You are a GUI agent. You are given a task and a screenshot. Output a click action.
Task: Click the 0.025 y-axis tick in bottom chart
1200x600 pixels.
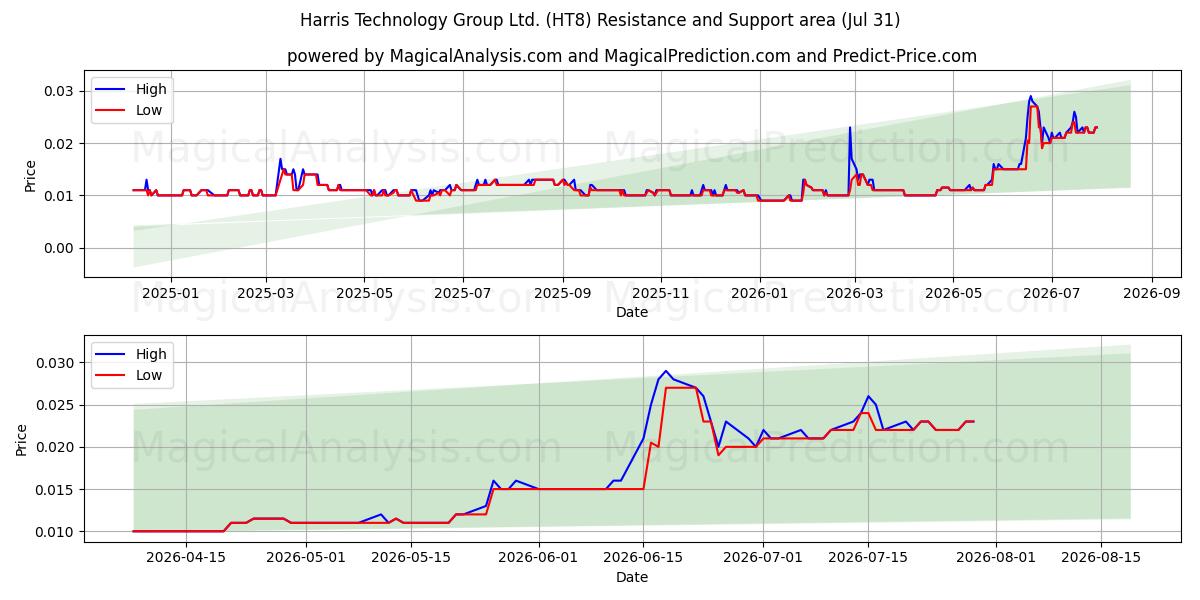[56, 405]
